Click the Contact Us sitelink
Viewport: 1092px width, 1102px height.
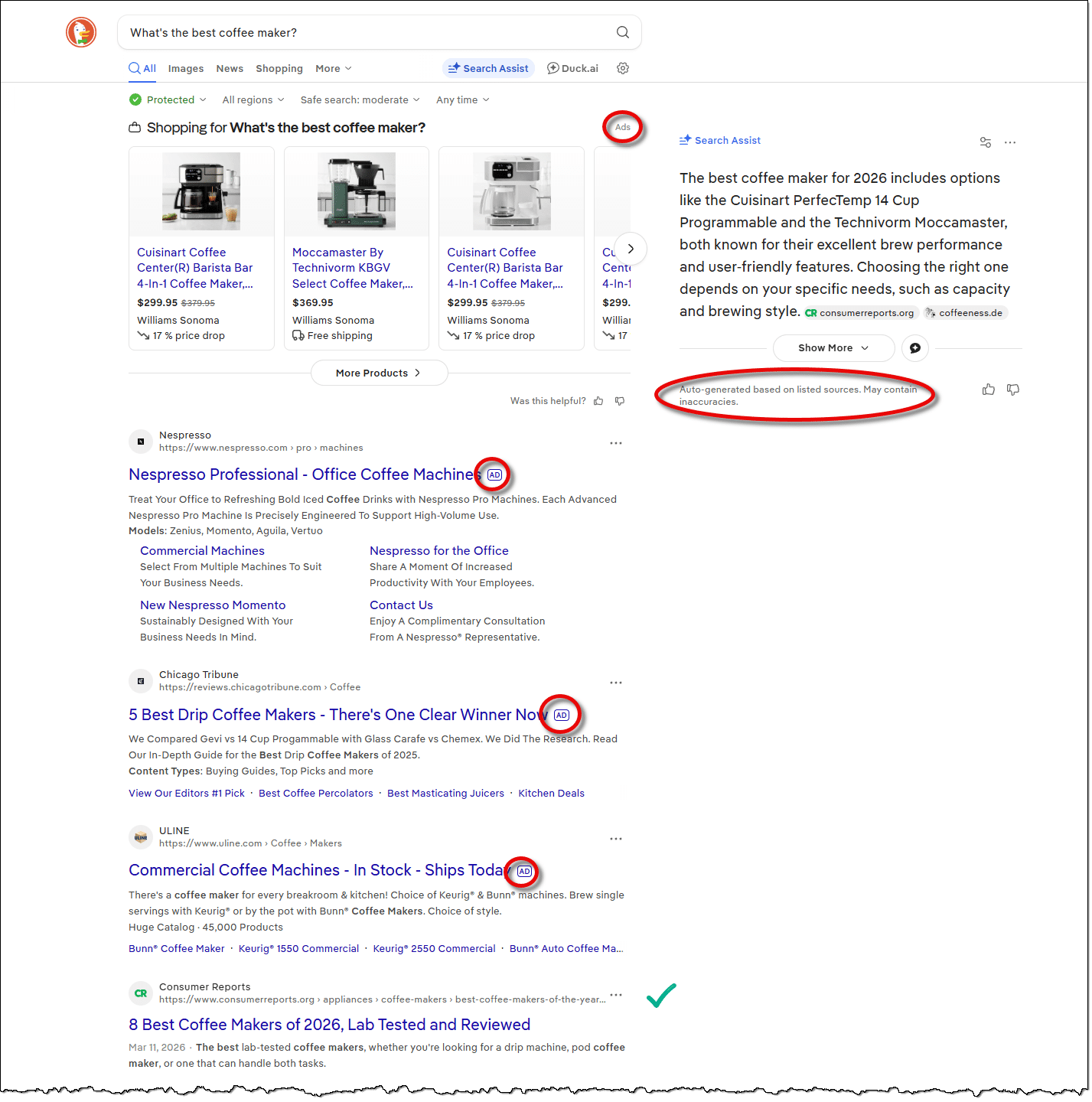[401, 605]
